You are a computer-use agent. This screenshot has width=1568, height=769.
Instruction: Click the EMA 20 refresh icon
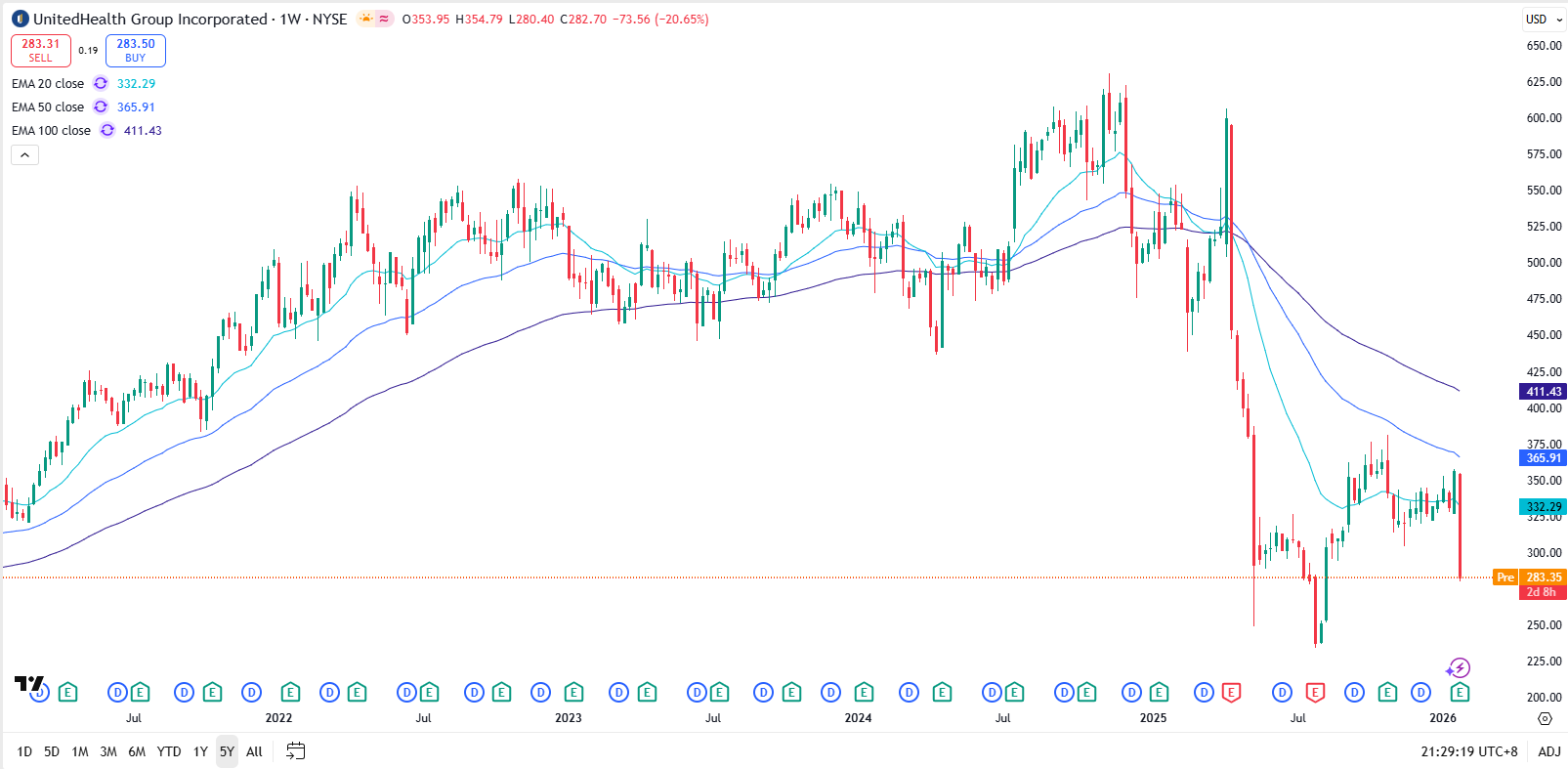(101, 84)
